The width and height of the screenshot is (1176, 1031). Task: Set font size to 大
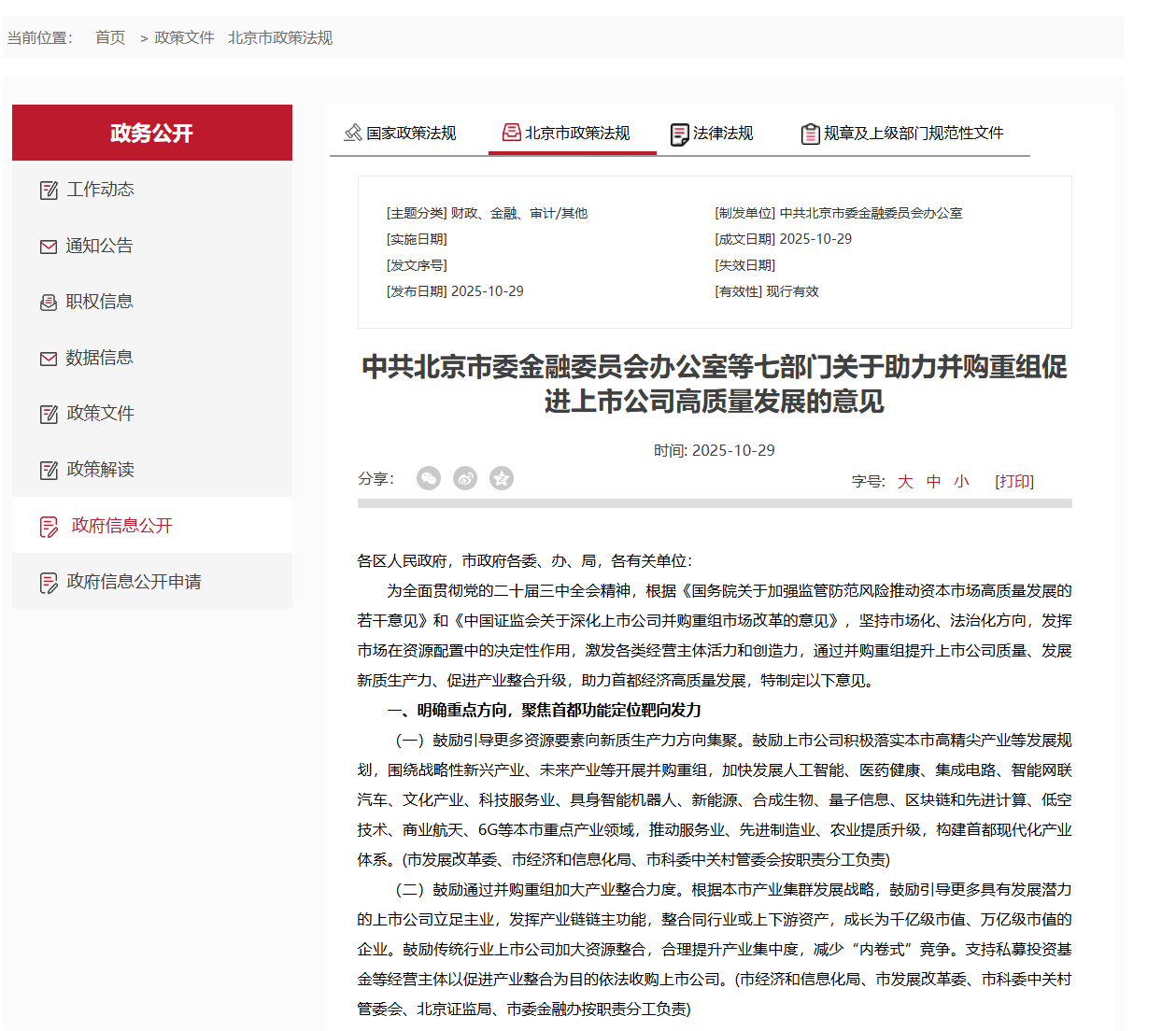tap(905, 482)
